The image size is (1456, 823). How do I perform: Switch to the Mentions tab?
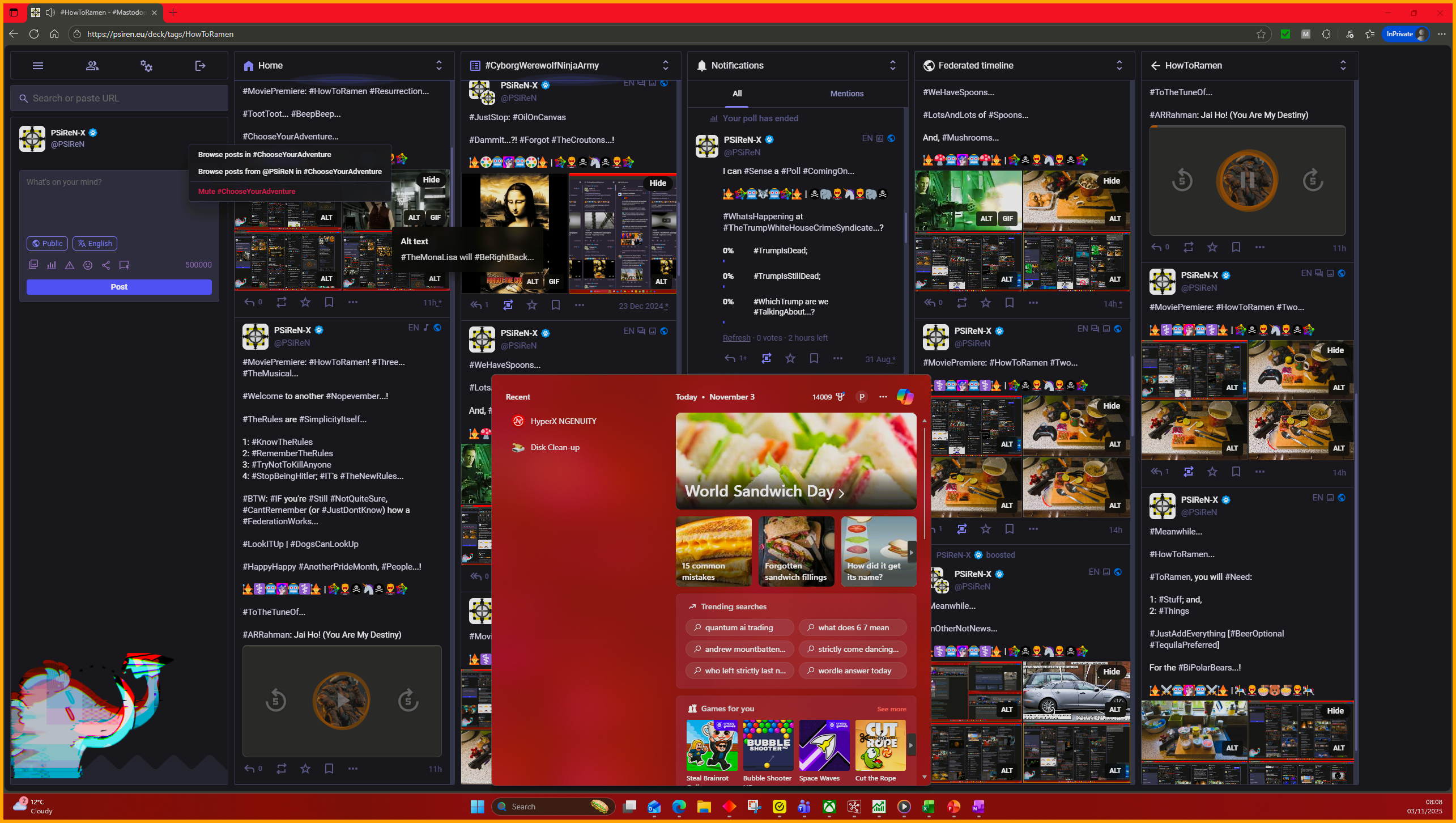846,94
